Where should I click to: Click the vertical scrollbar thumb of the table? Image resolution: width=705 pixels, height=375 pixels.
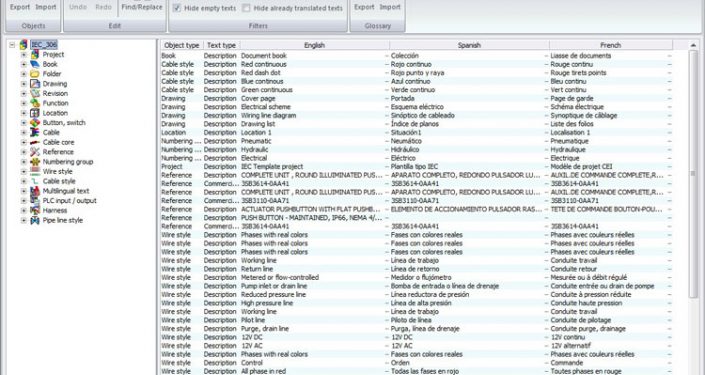point(693,174)
